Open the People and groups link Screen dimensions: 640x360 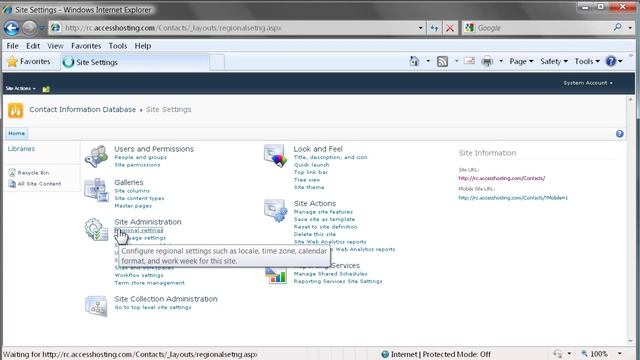(x=141, y=157)
